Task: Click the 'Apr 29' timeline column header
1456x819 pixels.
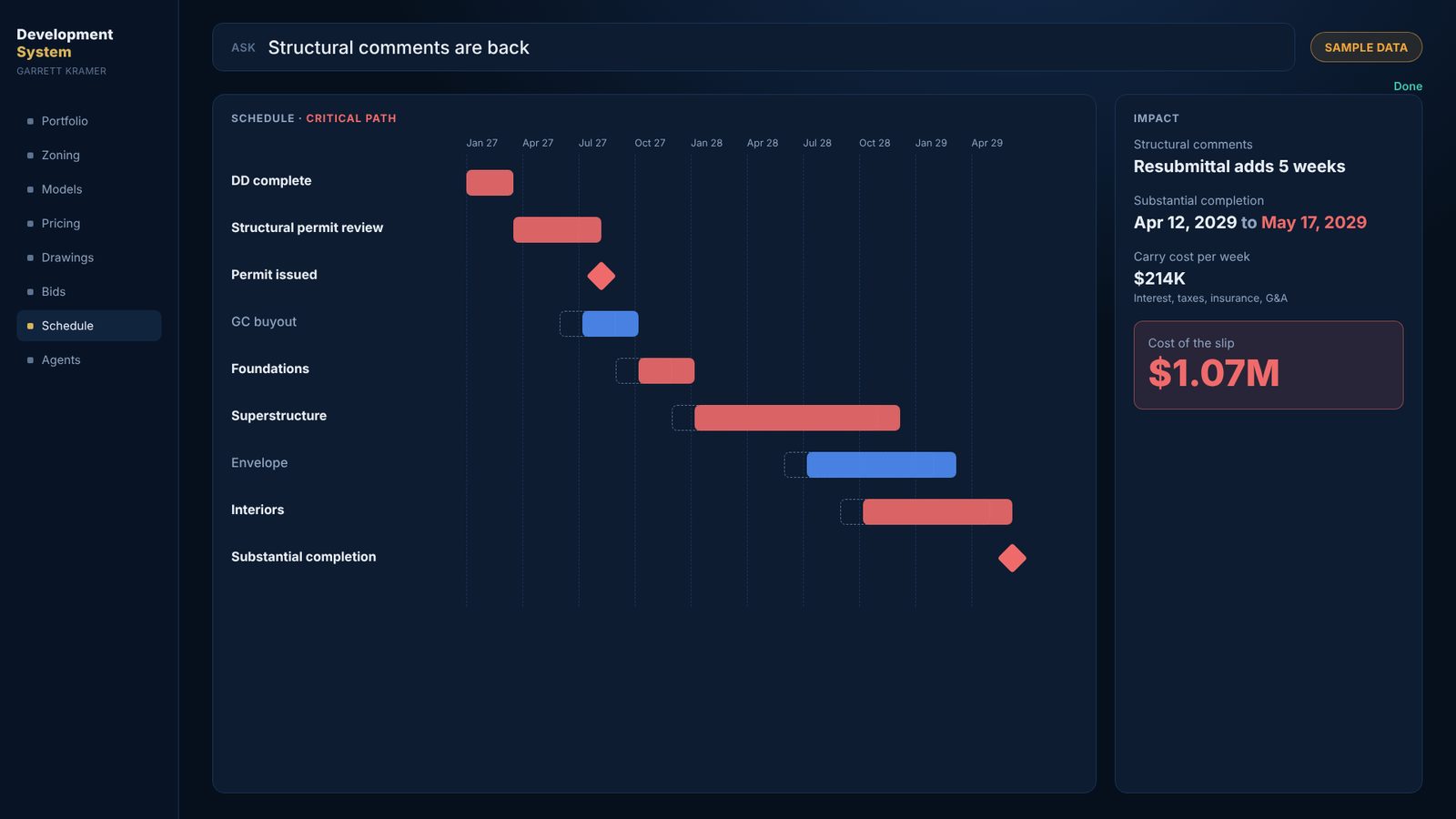Action: tap(986, 143)
